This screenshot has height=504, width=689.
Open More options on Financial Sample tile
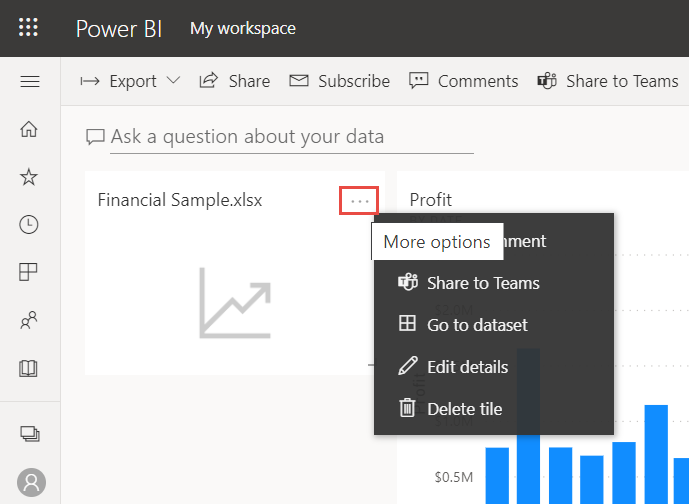tap(360, 201)
